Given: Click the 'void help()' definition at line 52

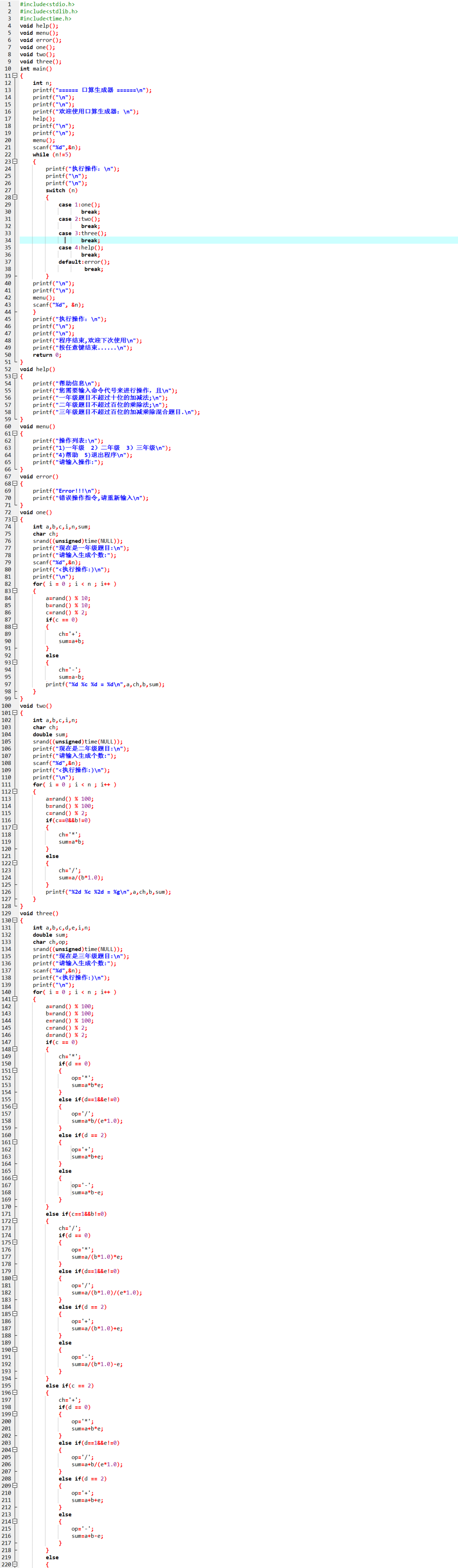Looking at the screenshot, I should [37, 369].
